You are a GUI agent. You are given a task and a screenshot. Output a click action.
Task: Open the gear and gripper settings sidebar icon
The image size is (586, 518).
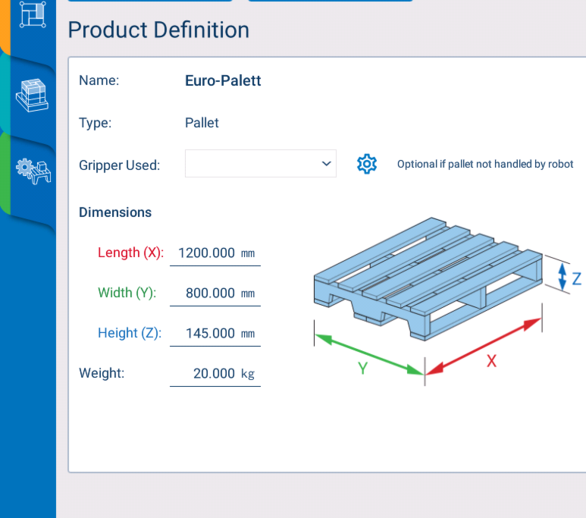pos(34,171)
